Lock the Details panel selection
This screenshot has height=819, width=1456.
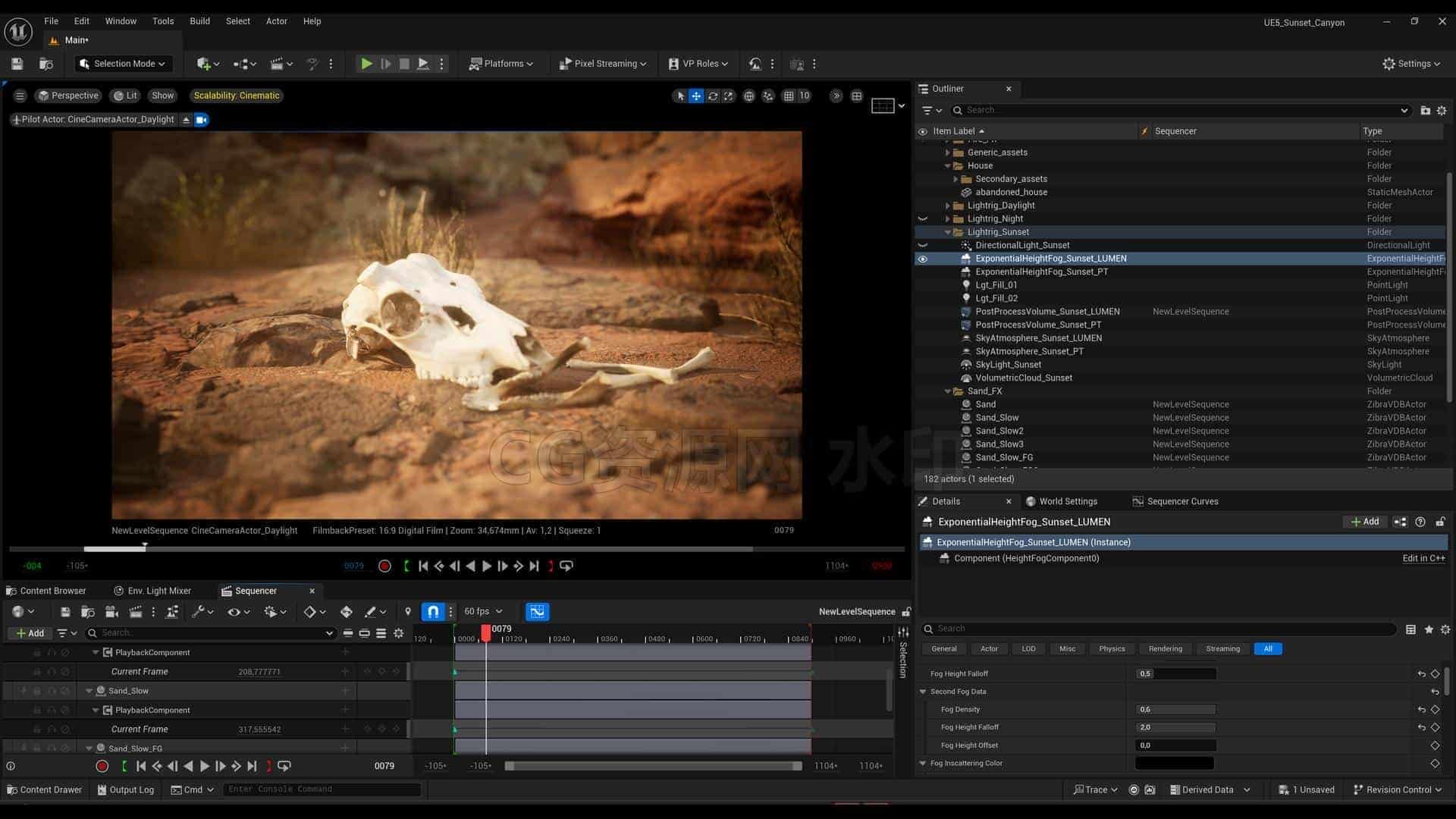1440,522
